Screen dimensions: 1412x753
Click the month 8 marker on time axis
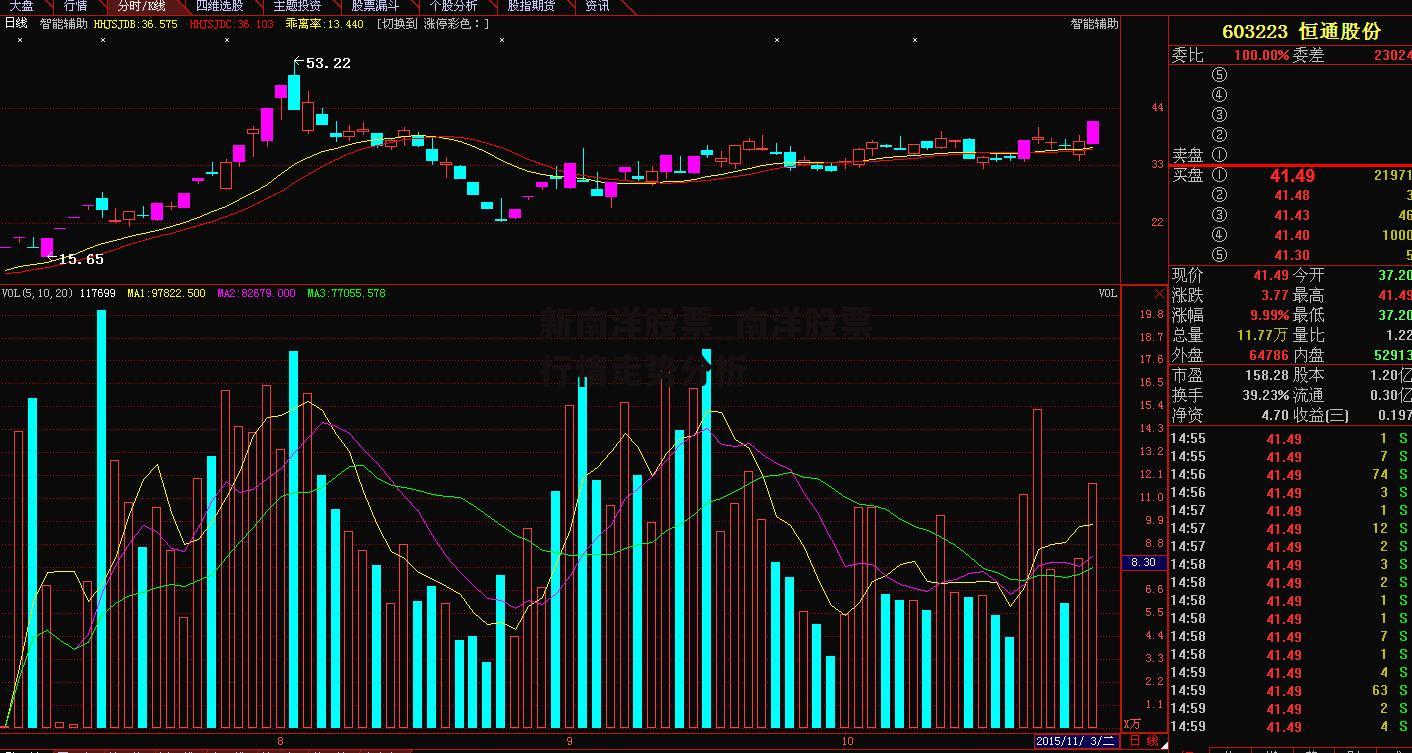[280, 741]
